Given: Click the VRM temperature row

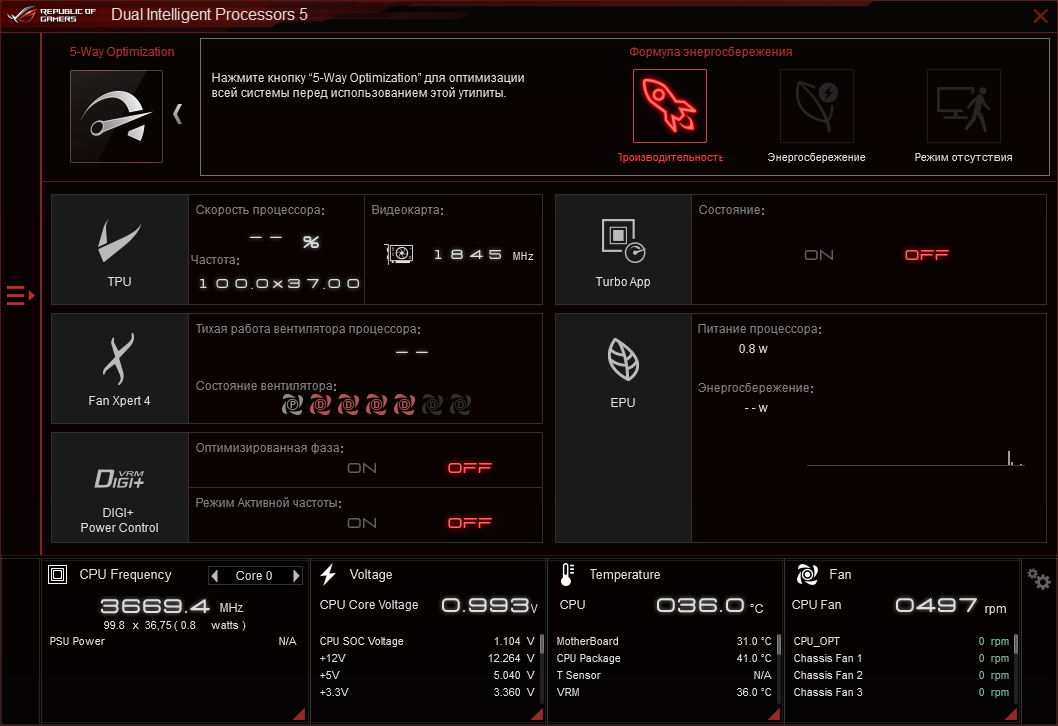Looking at the screenshot, I should tap(664, 692).
